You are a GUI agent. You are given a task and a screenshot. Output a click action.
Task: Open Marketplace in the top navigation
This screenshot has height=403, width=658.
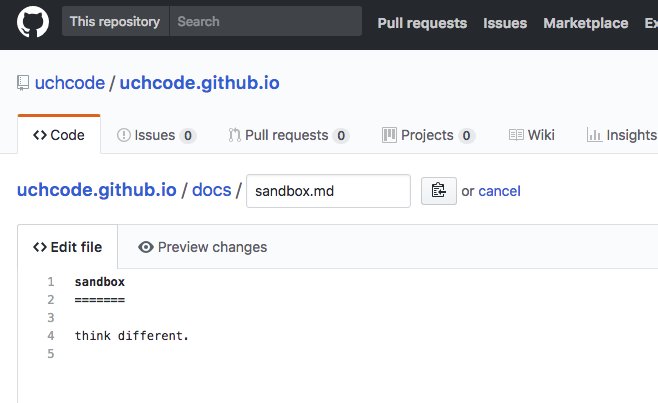click(586, 23)
